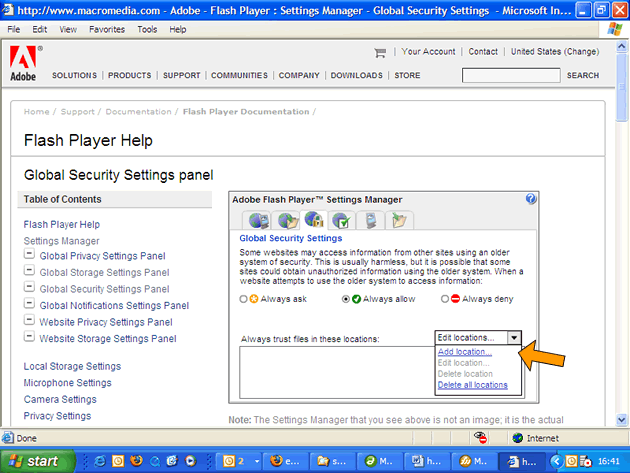This screenshot has width=630, height=473.
Task: Click the page scrollbar up arrow
Action: coord(621,47)
